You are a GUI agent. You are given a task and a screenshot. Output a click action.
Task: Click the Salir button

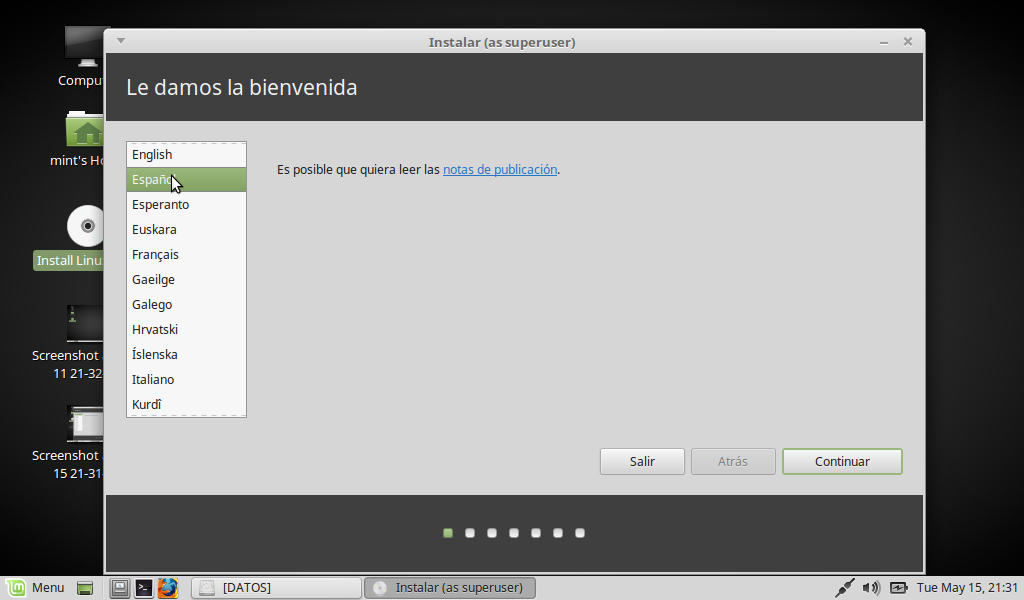coord(642,461)
